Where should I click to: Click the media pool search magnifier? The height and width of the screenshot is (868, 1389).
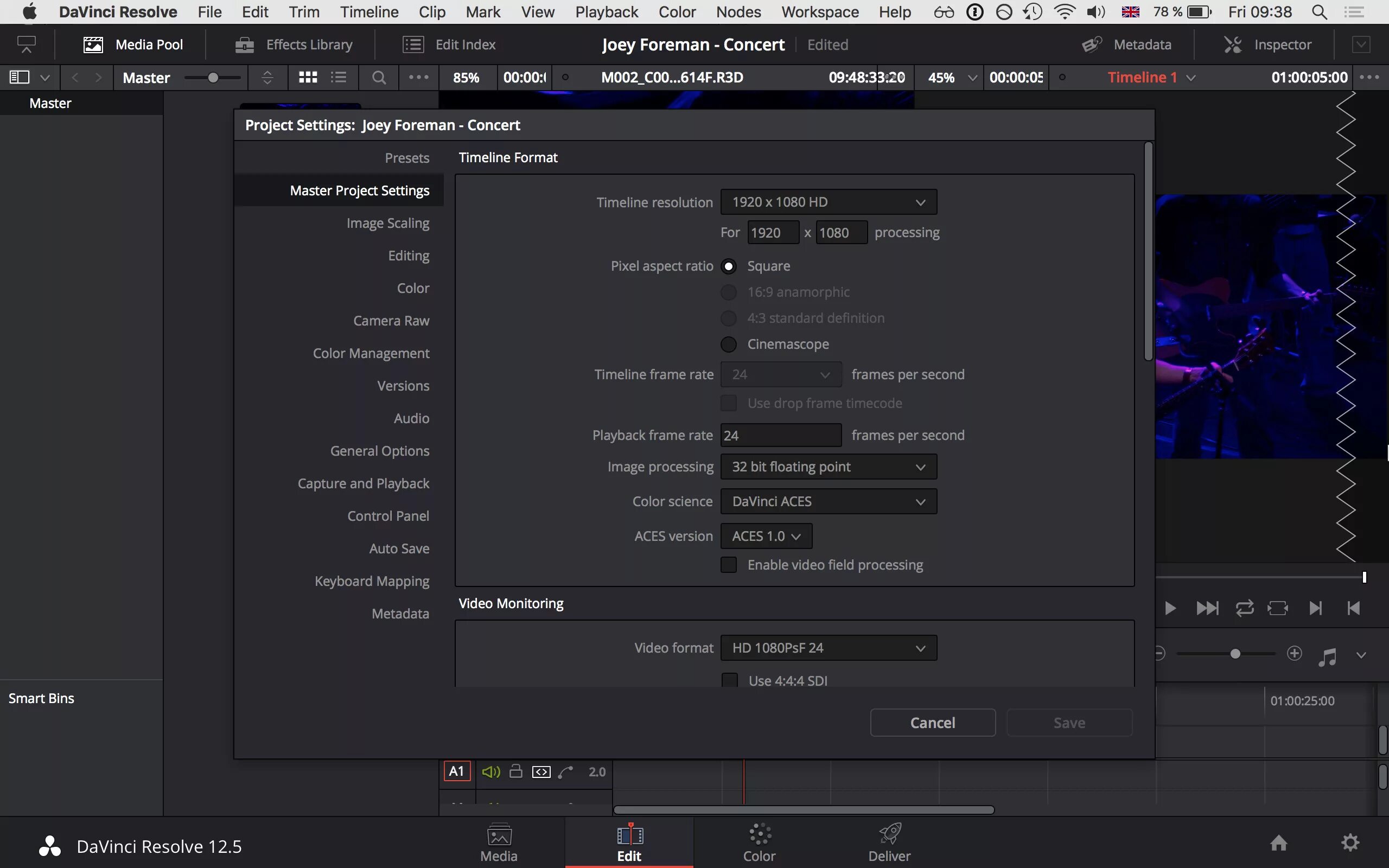click(x=379, y=77)
